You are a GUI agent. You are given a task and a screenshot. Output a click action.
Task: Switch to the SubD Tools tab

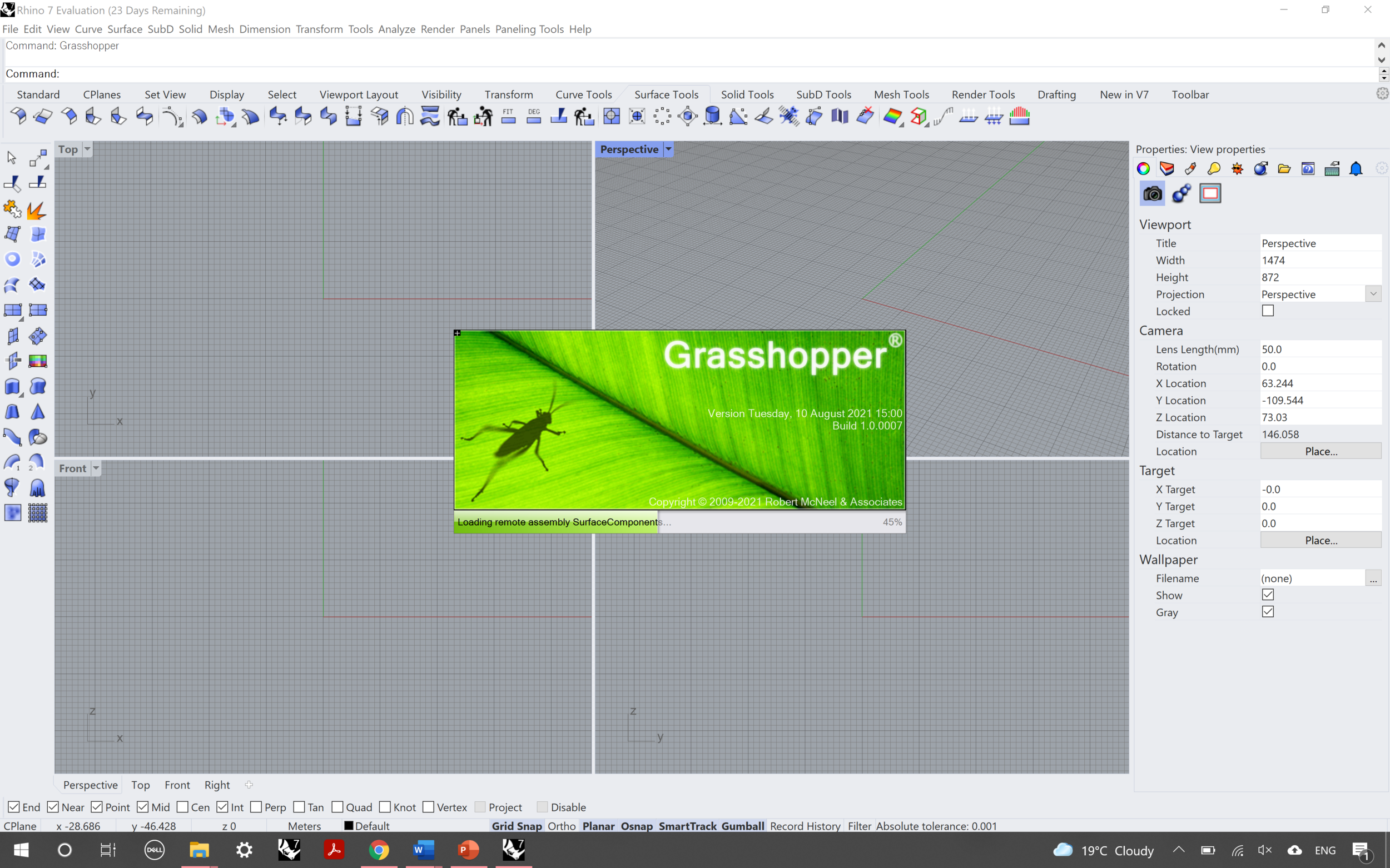(x=823, y=94)
